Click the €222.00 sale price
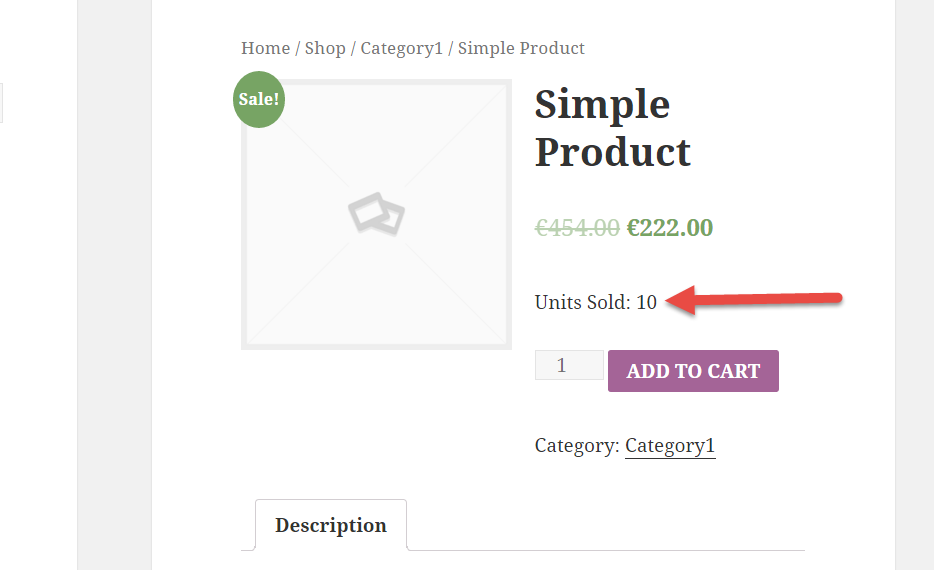 tap(669, 228)
